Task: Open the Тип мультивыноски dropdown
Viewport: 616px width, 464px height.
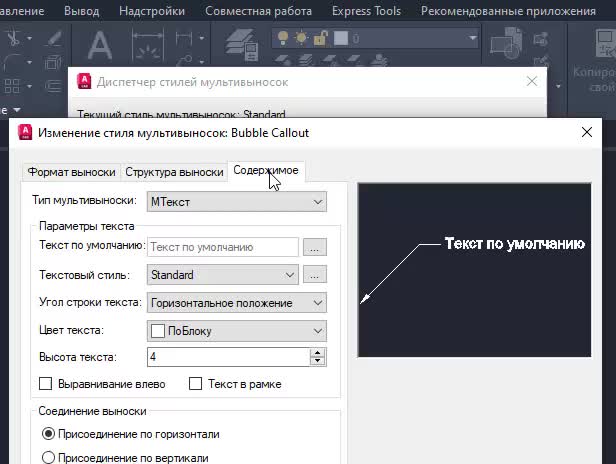Action: 236,202
